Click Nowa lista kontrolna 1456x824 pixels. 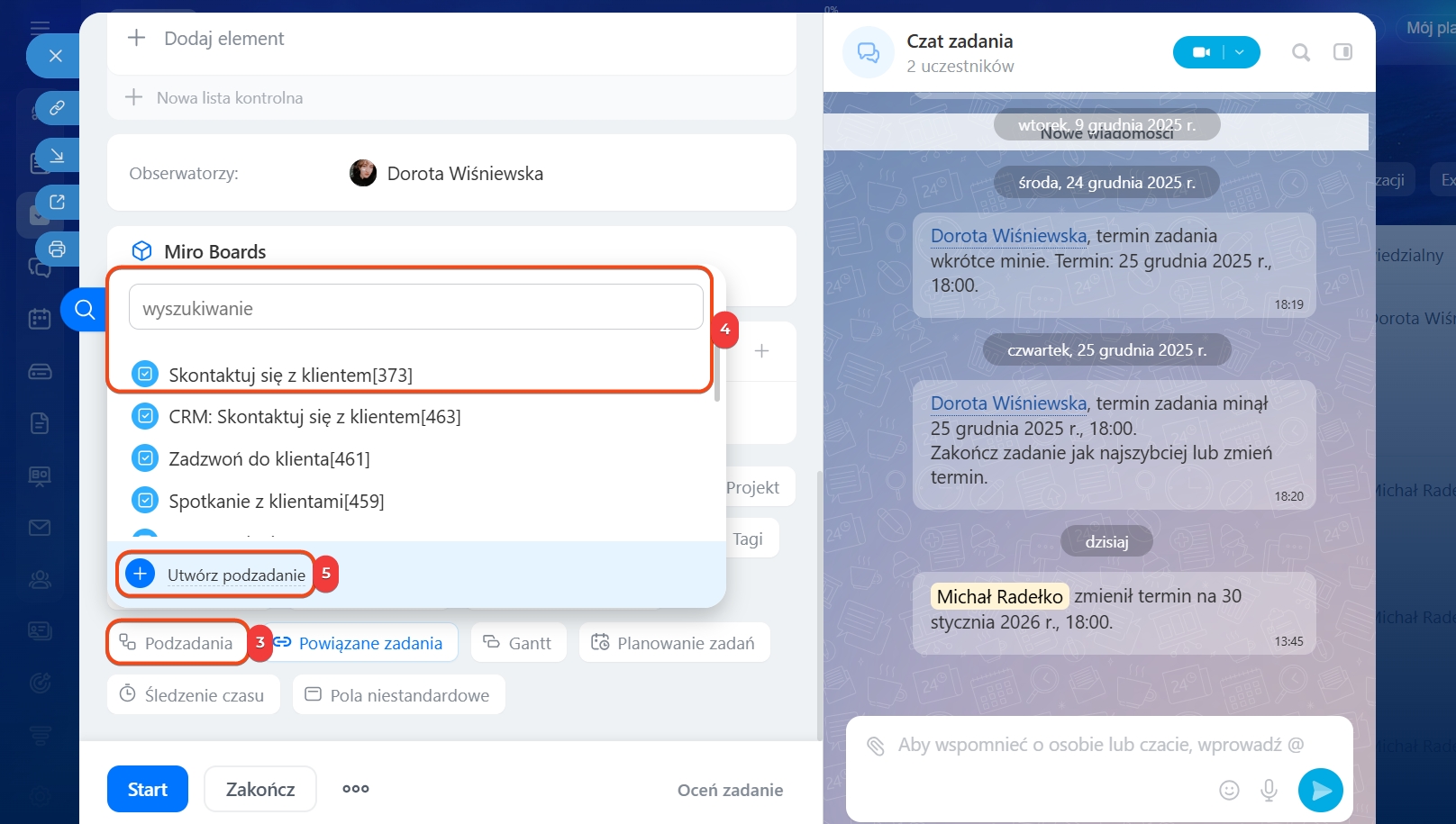click(230, 98)
